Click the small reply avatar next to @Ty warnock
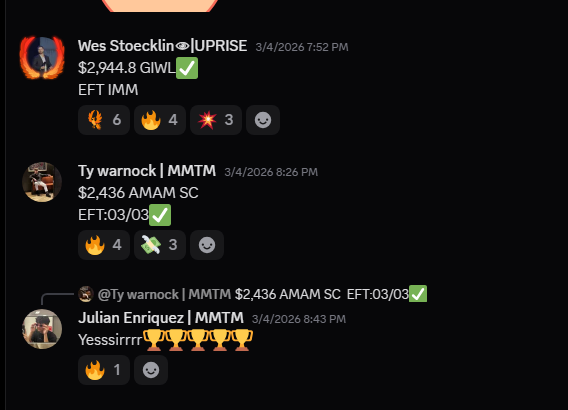 coord(86,294)
